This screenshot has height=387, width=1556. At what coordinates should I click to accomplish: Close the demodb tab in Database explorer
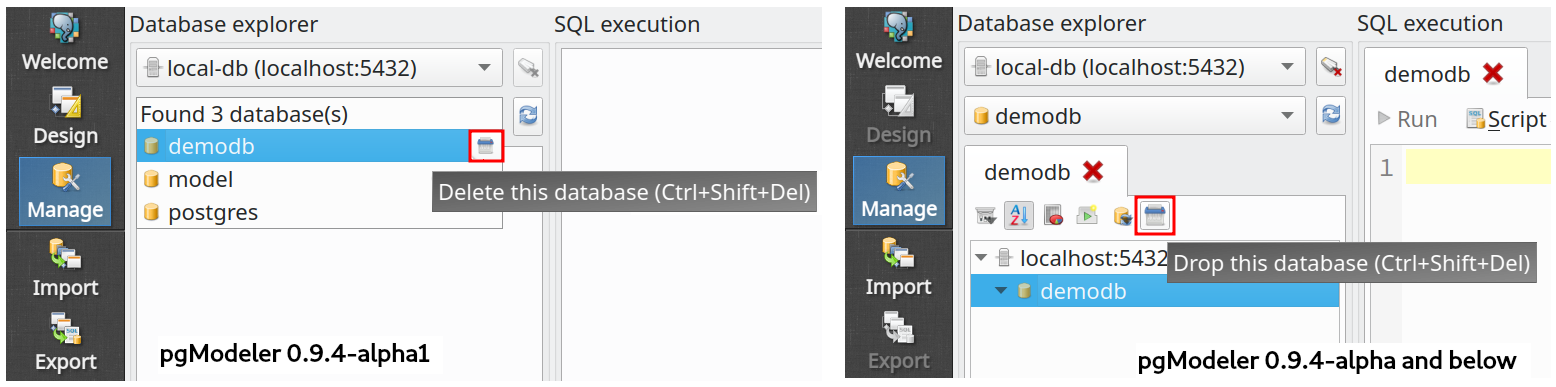point(1093,171)
